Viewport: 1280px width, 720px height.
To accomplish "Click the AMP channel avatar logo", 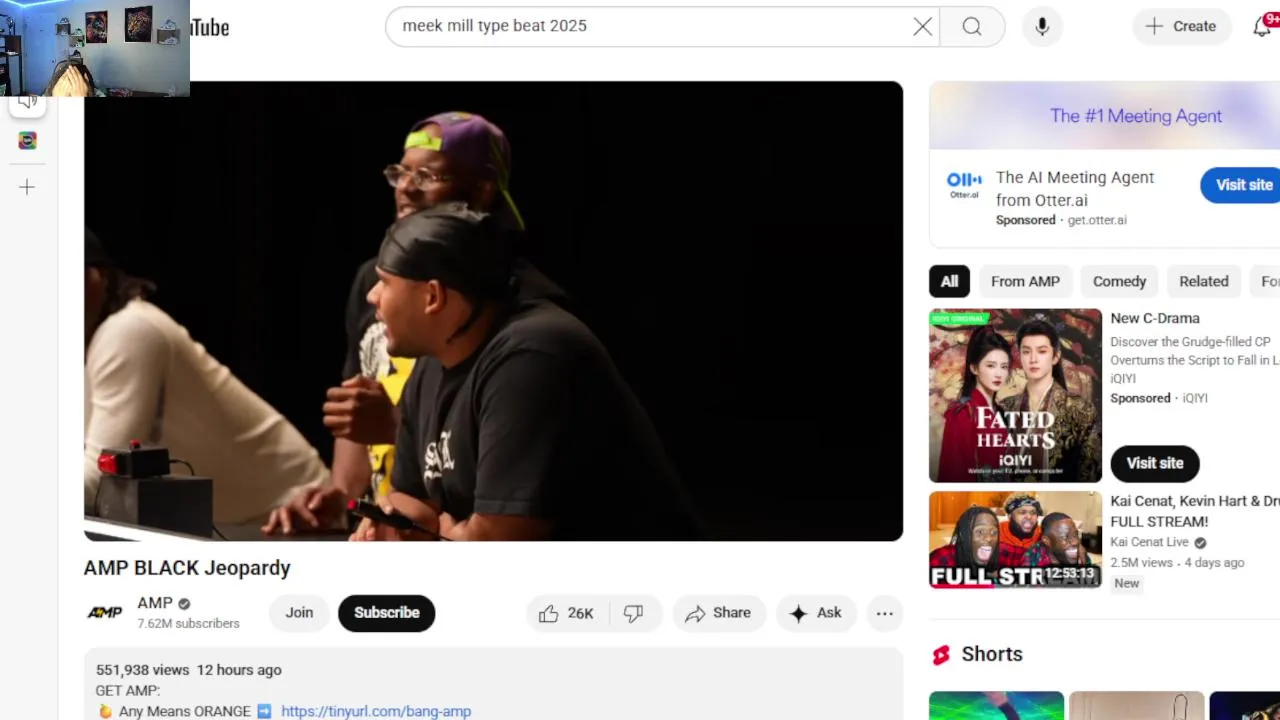I will tap(104, 613).
